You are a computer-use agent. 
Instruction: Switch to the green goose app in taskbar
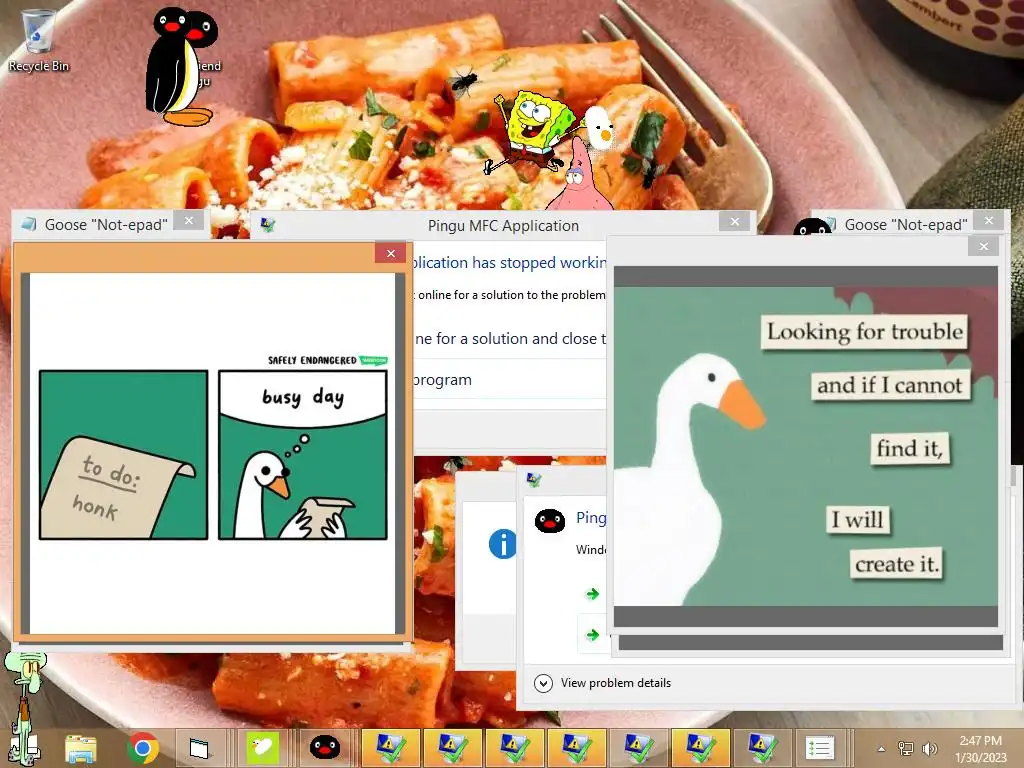(x=263, y=748)
